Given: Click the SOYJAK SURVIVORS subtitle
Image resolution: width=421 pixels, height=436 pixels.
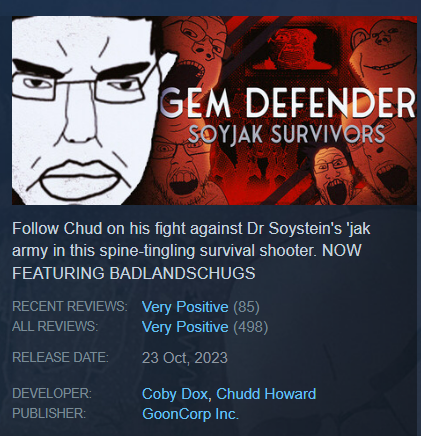Looking at the screenshot, I should tap(286, 134).
